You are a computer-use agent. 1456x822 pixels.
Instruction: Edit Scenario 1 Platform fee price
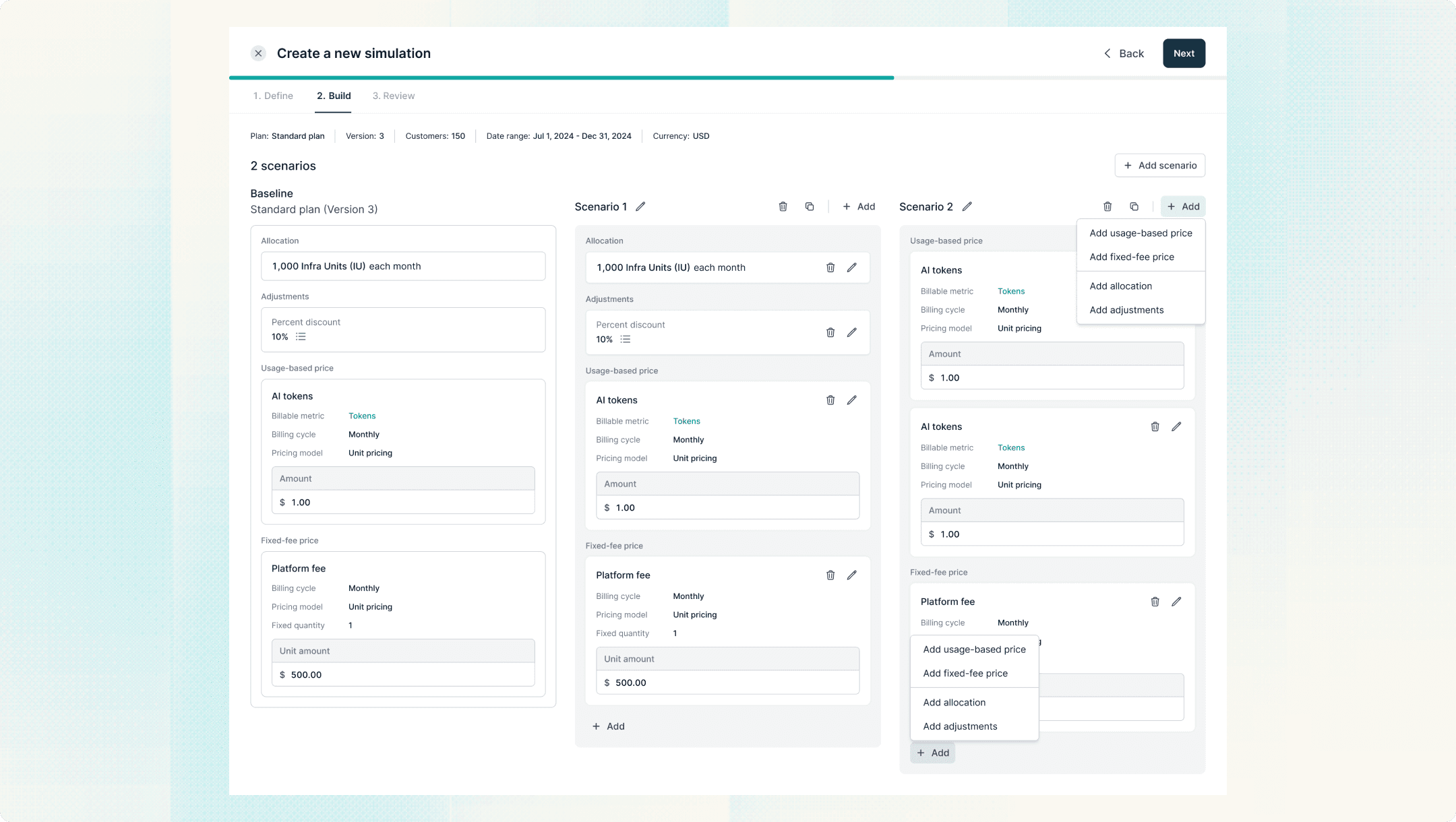click(852, 575)
